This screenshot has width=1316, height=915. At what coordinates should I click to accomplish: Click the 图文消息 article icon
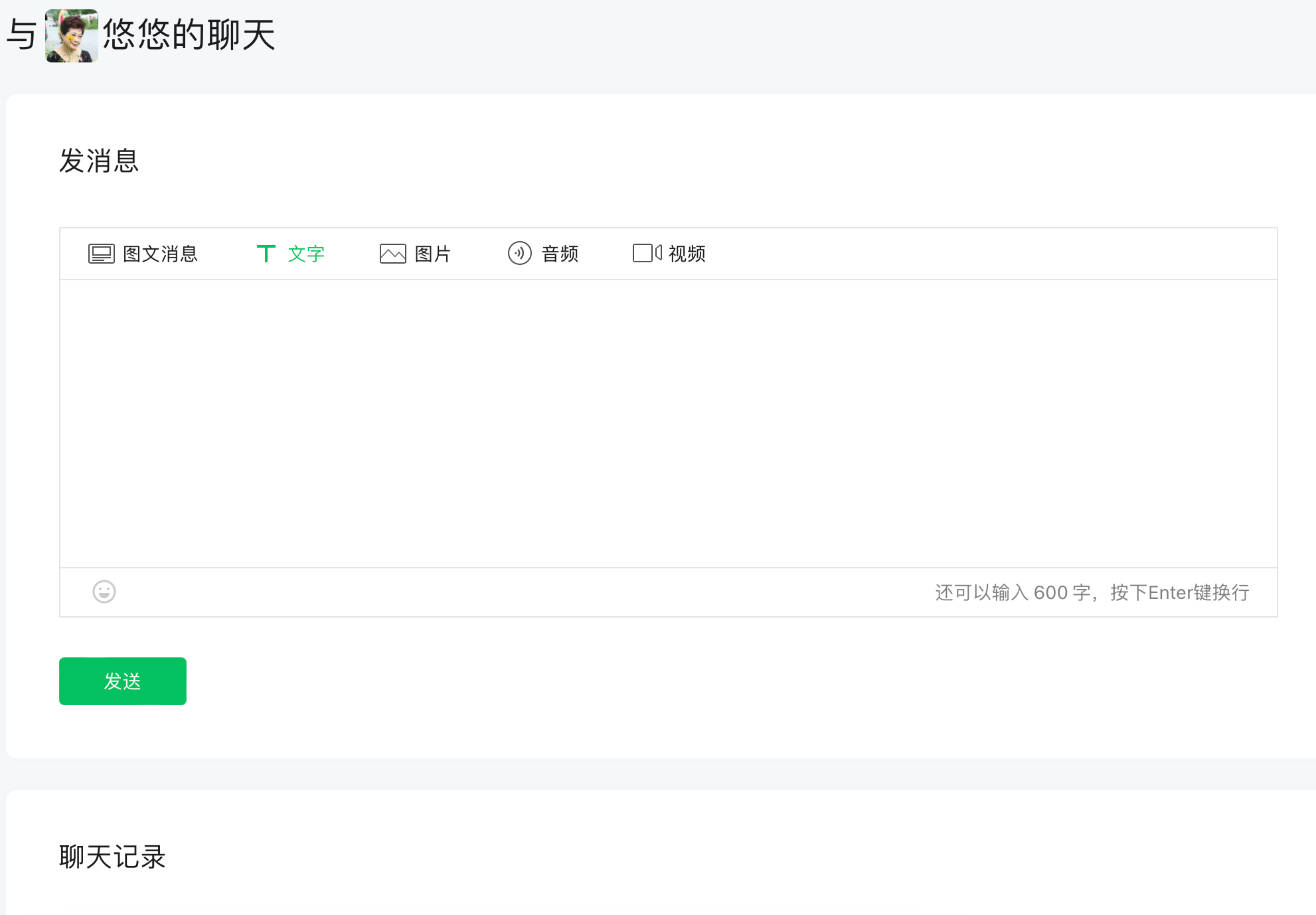pos(101,254)
